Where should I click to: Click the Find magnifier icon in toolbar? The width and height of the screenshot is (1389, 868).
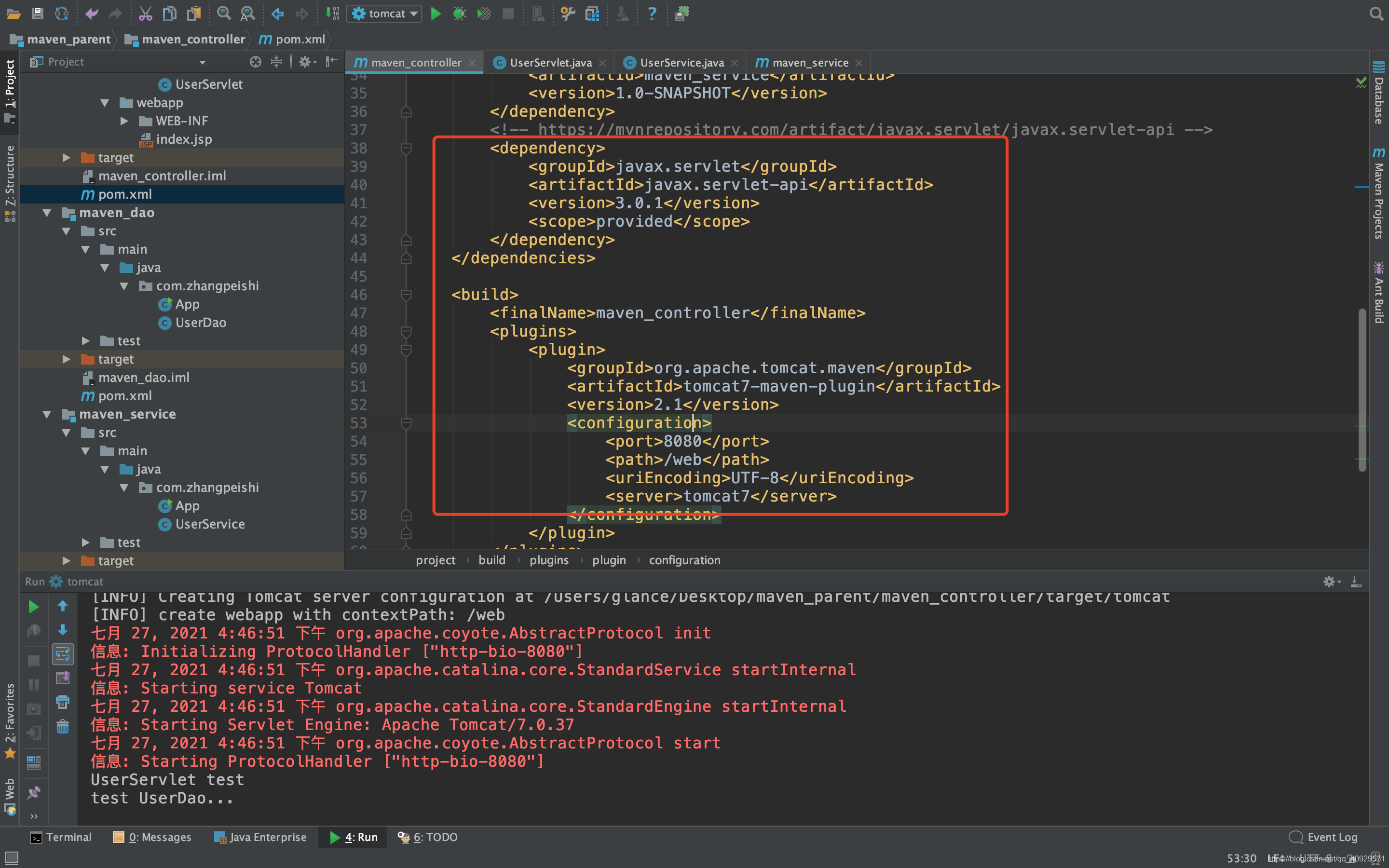coord(224,14)
